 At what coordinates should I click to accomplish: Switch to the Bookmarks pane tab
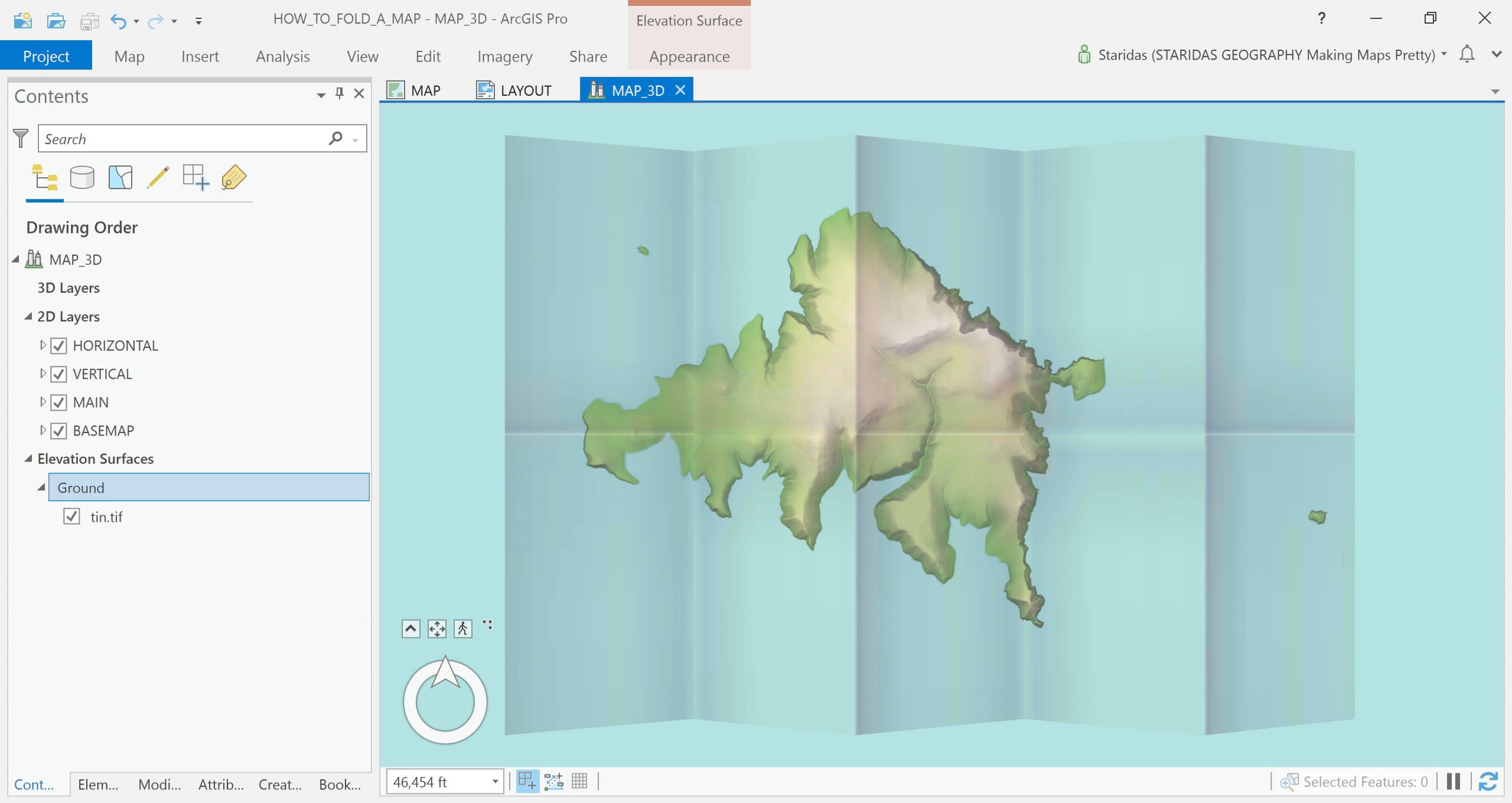click(x=340, y=784)
